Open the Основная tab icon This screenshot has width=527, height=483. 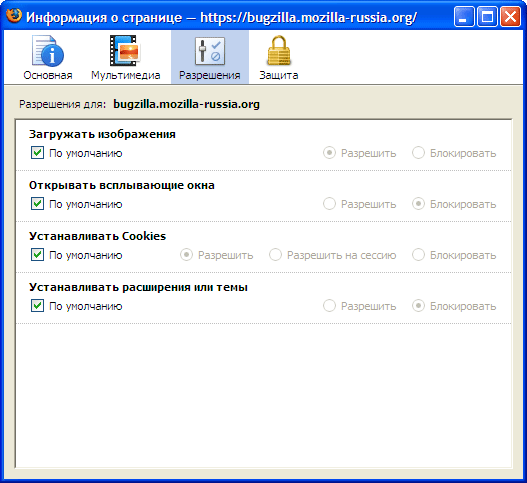pyautogui.click(x=48, y=51)
